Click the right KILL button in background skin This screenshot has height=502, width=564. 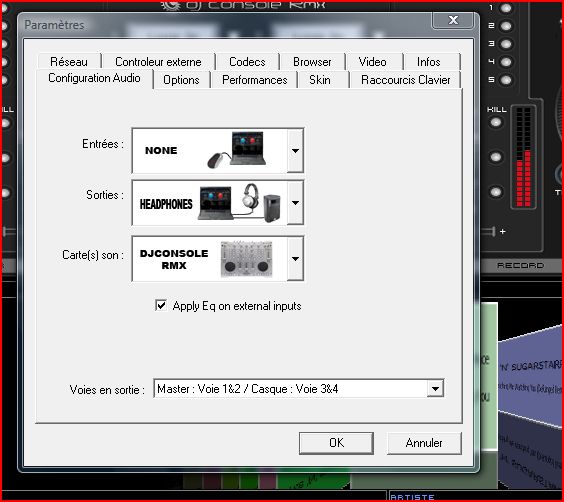(496, 123)
